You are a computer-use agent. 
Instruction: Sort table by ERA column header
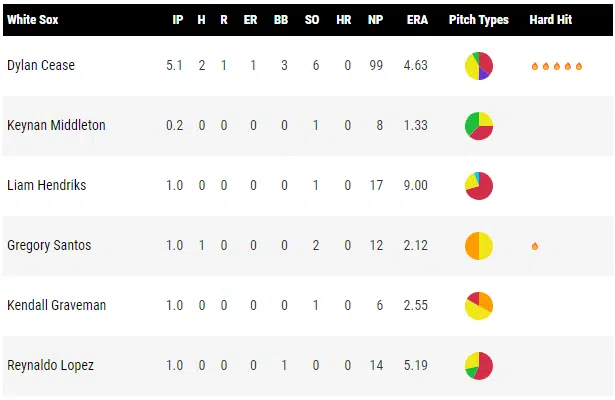pyautogui.click(x=418, y=19)
